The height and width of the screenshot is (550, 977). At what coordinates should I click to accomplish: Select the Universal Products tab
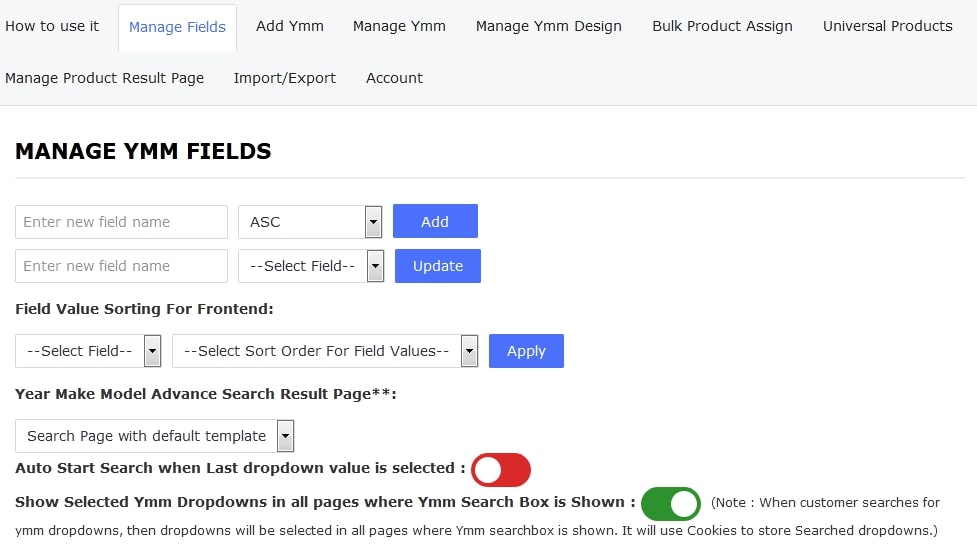pos(887,26)
